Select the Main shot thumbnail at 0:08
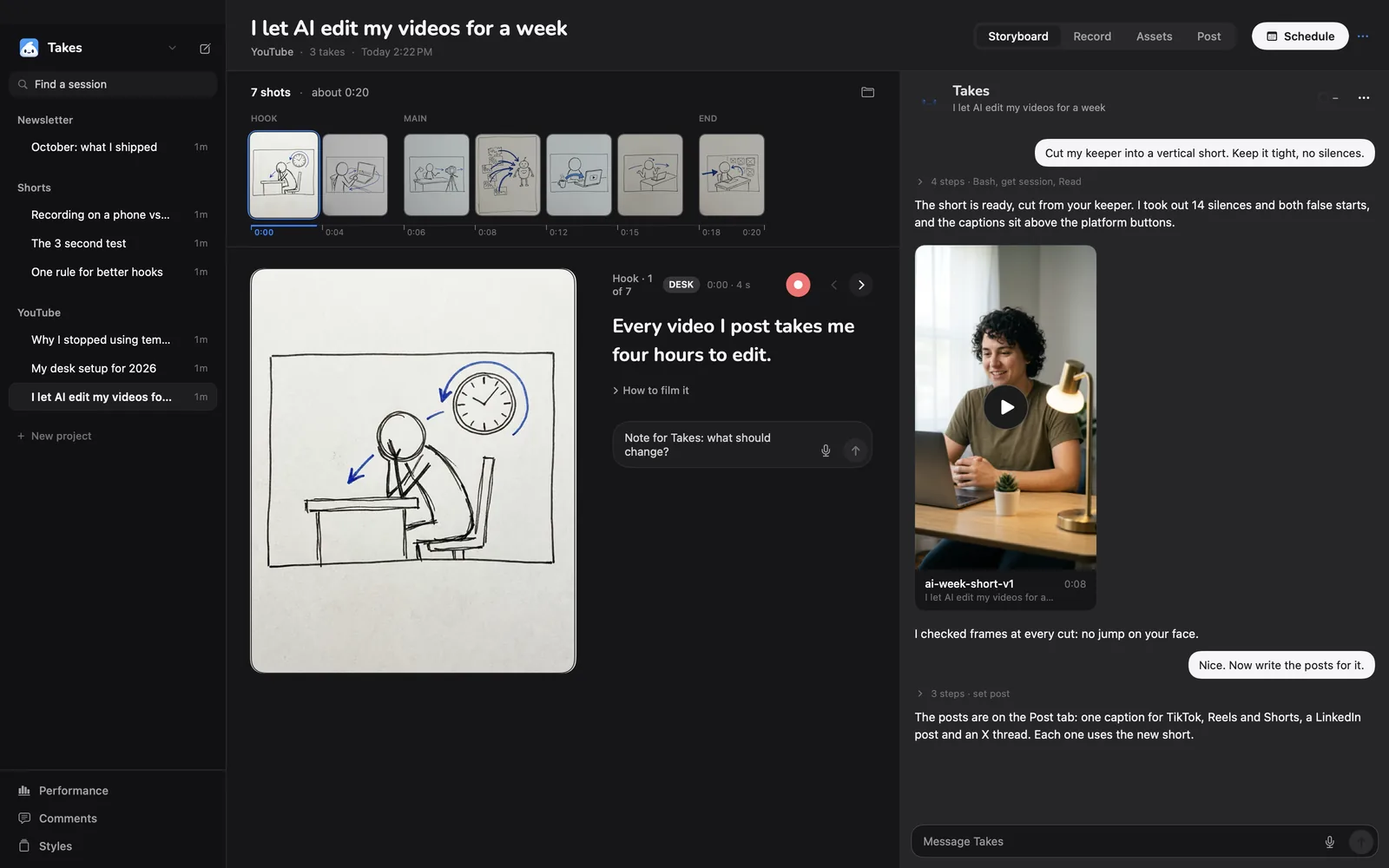Image resolution: width=1389 pixels, height=868 pixels. tap(508, 174)
